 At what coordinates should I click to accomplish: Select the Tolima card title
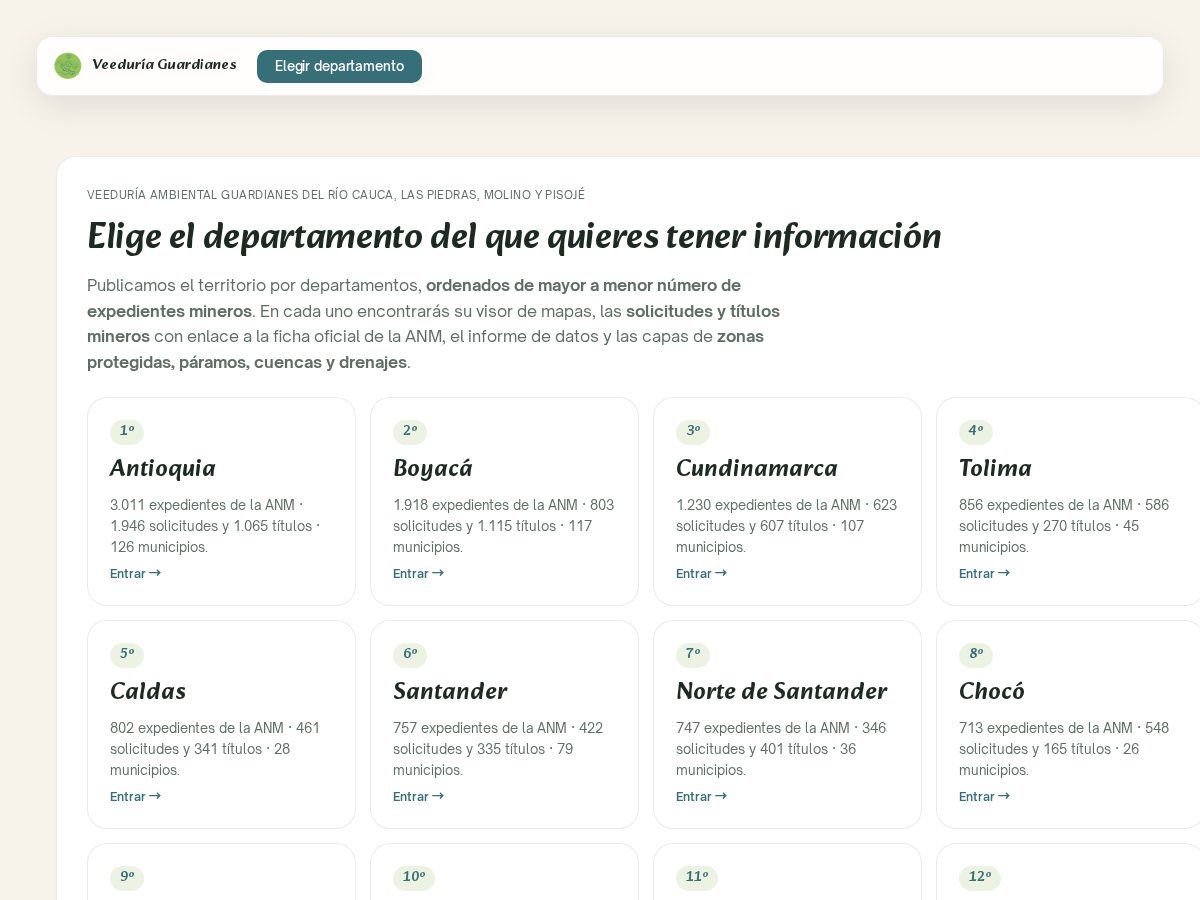point(995,468)
